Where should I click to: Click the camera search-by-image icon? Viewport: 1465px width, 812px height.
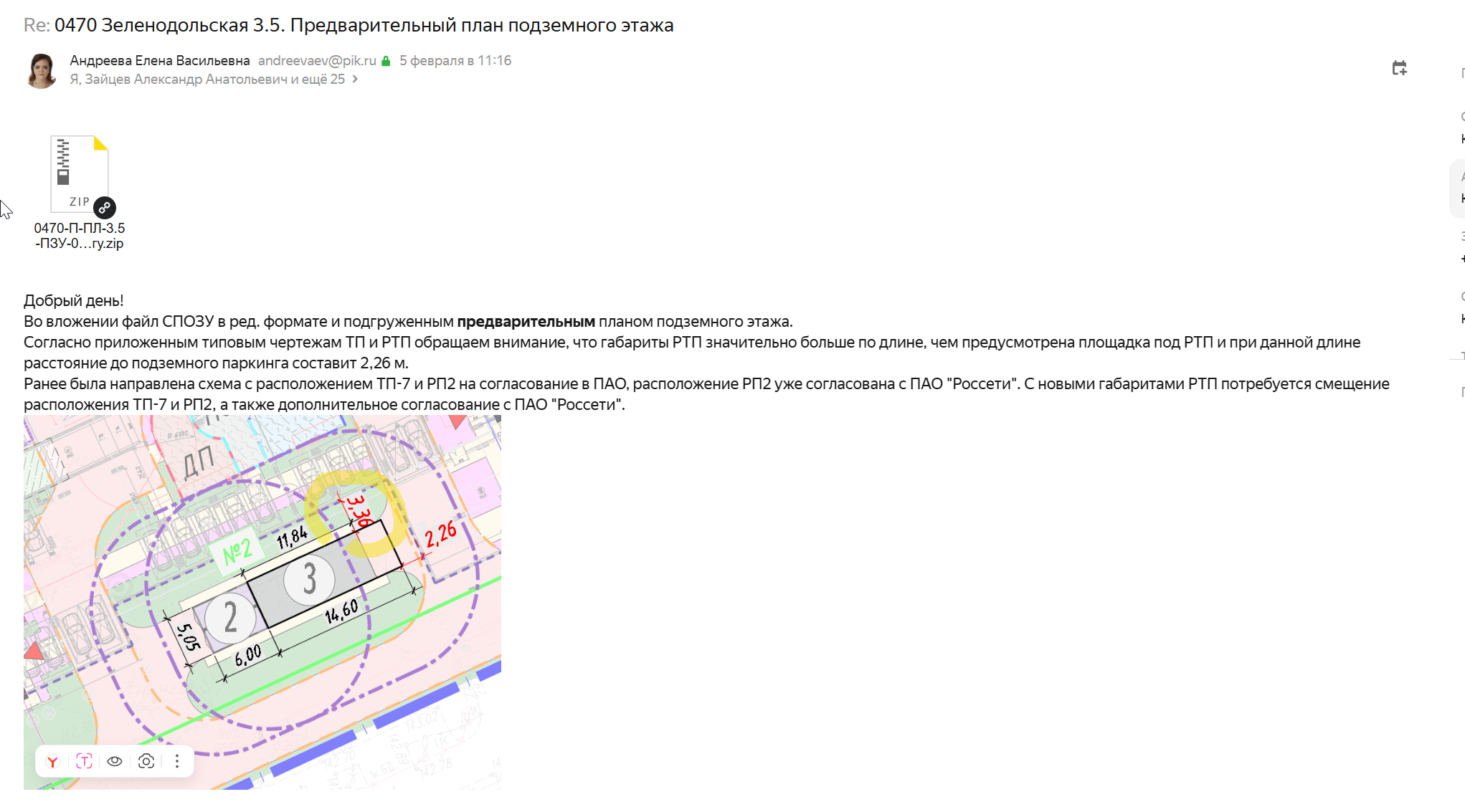click(146, 761)
